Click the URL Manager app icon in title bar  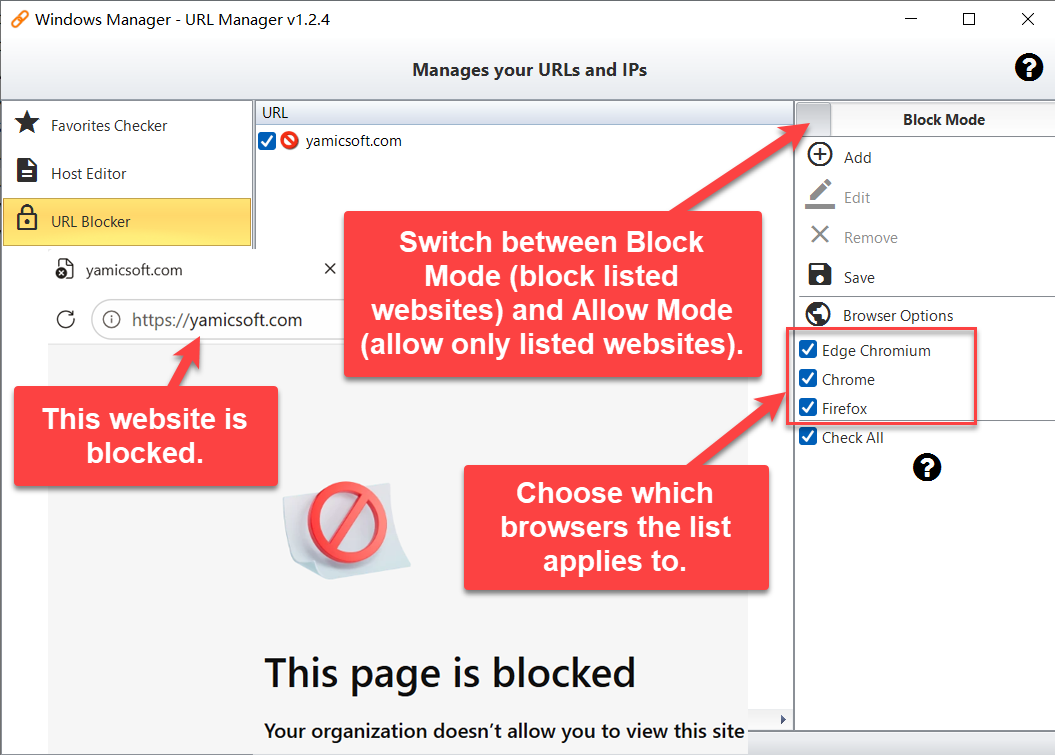(20, 19)
